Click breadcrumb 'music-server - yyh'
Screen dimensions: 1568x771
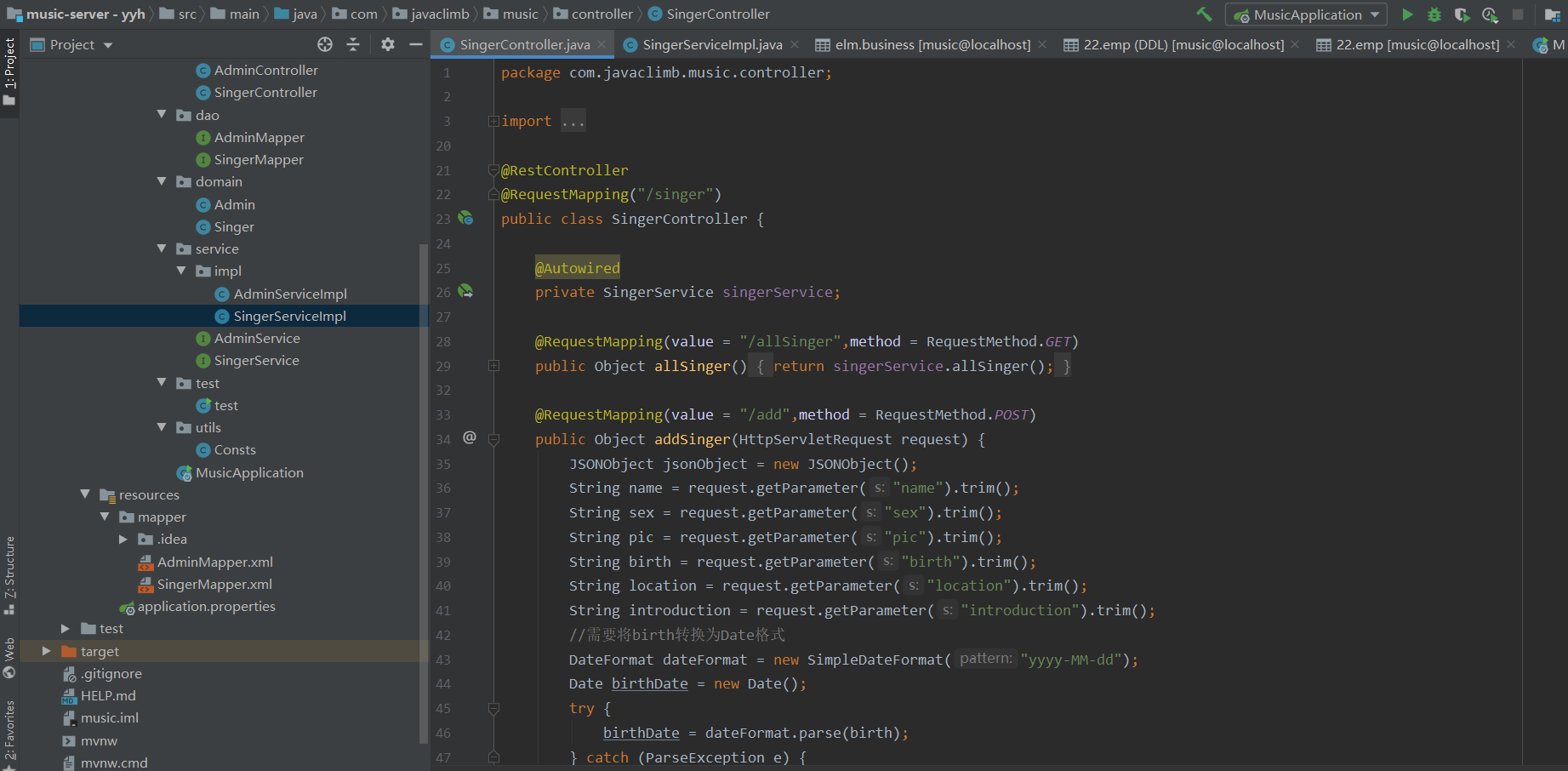[x=85, y=14]
